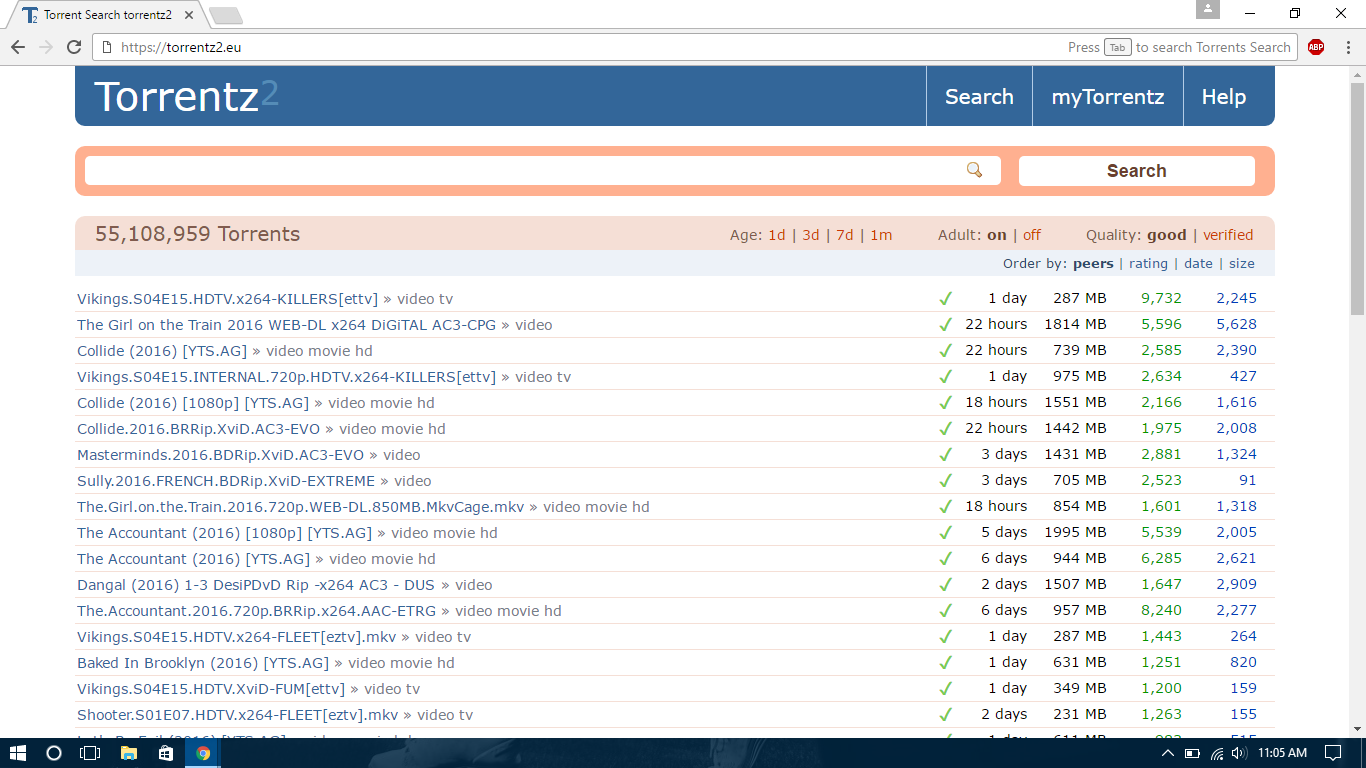Click the 9,732 seeders value
The height and width of the screenshot is (768, 1366).
click(x=1161, y=298)
